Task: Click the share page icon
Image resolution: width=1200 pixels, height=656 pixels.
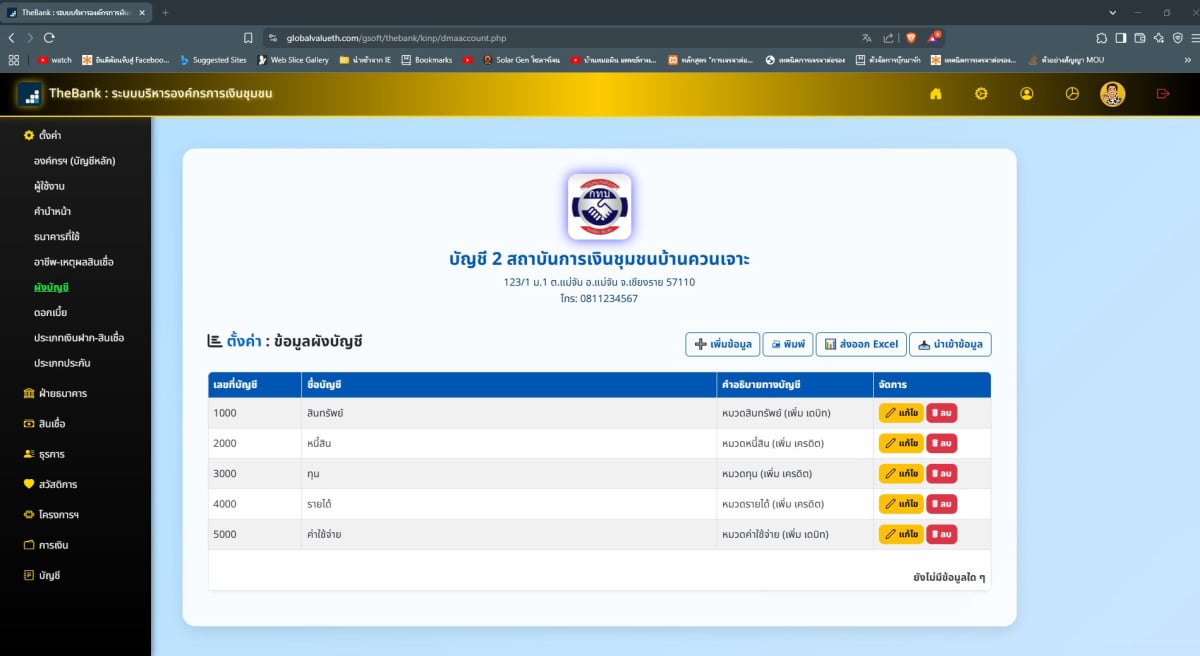Action: (888, 37)
